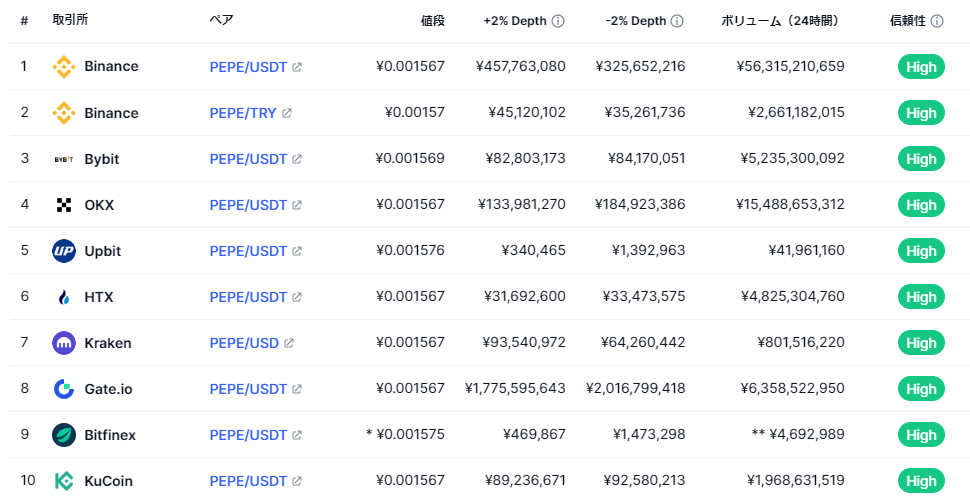Click the Kraken exchange name

pos(108,343)
